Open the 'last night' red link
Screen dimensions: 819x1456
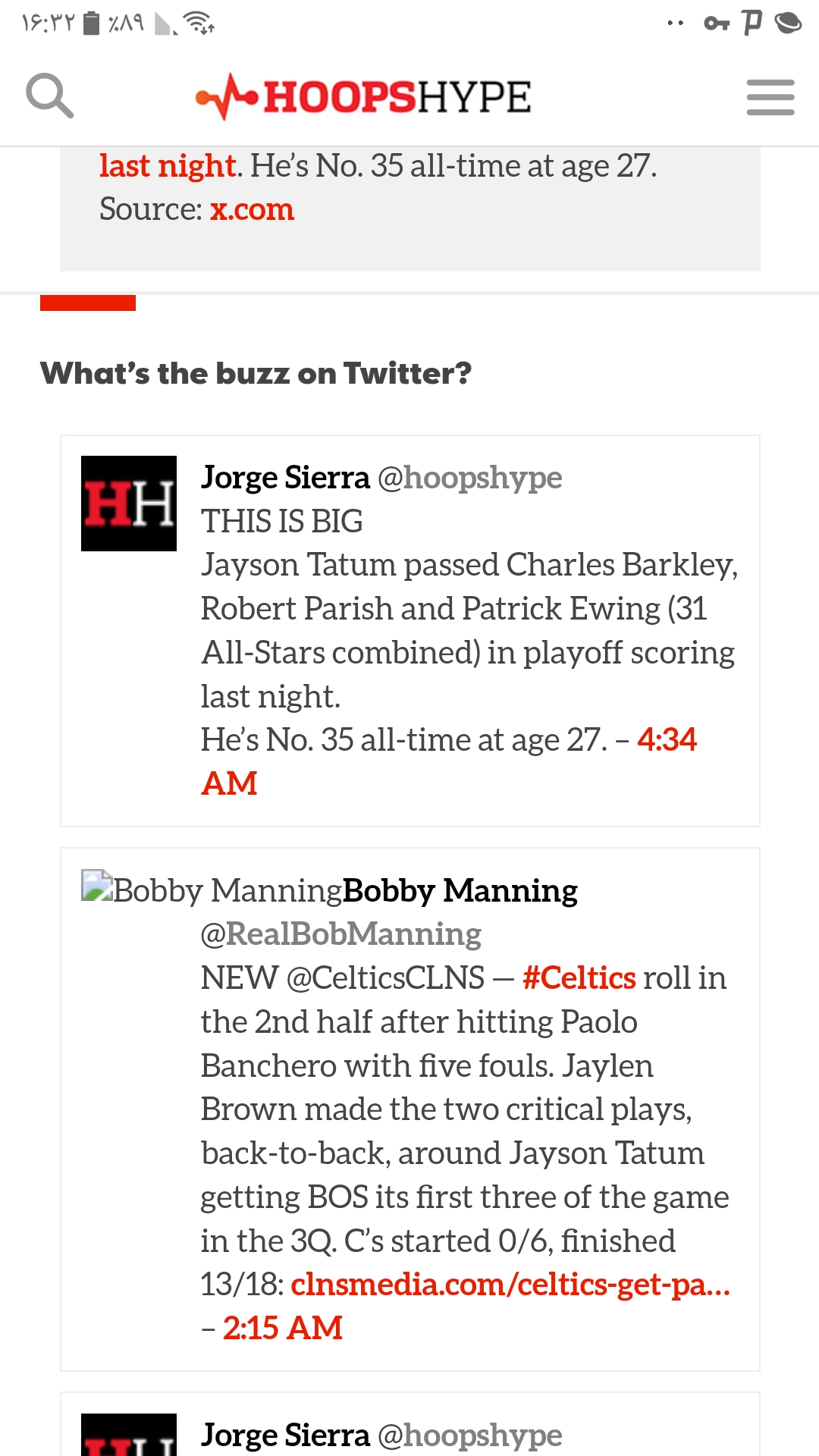click(168, 165)
